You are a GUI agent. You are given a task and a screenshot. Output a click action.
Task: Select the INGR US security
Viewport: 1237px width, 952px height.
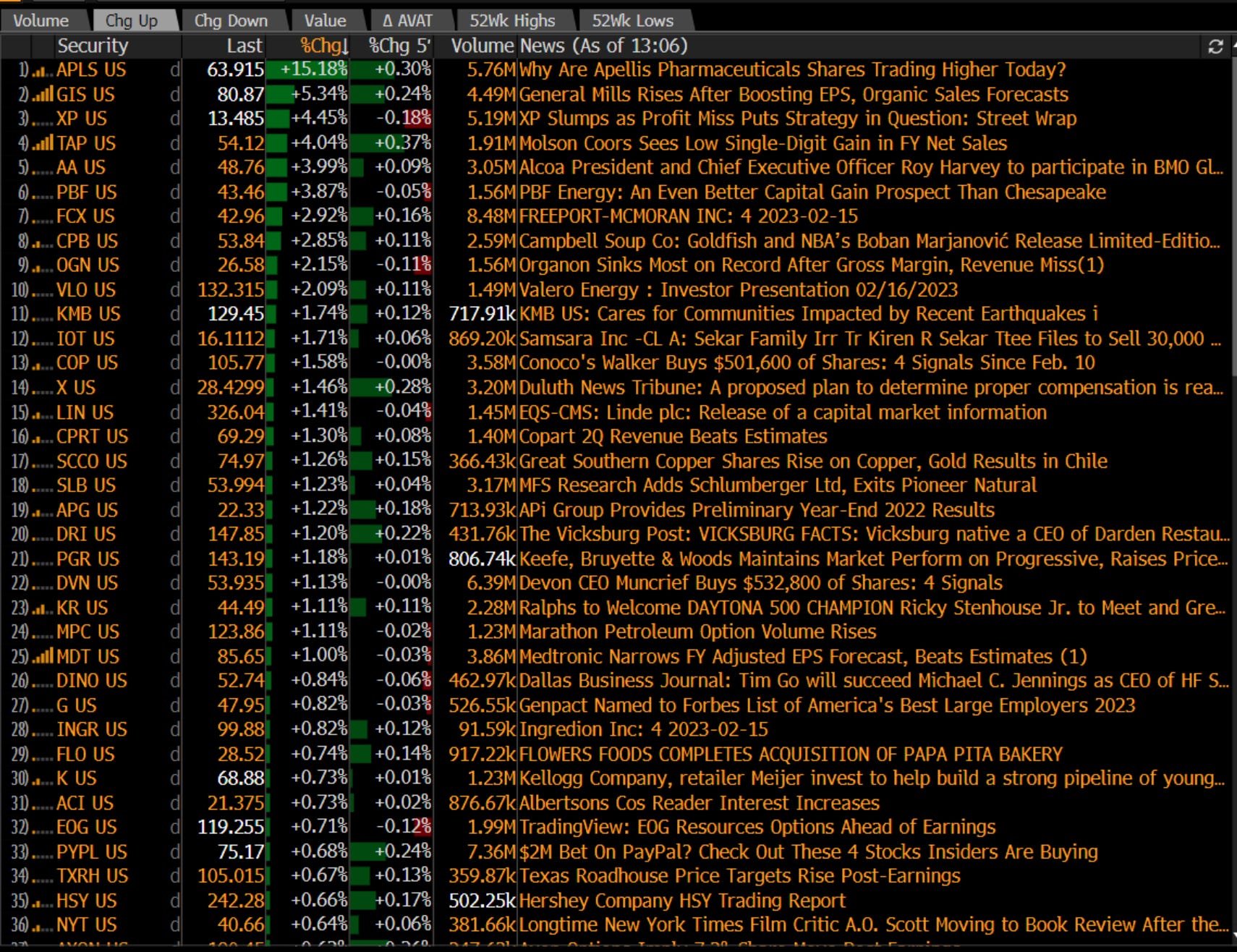tap(92, 730)
